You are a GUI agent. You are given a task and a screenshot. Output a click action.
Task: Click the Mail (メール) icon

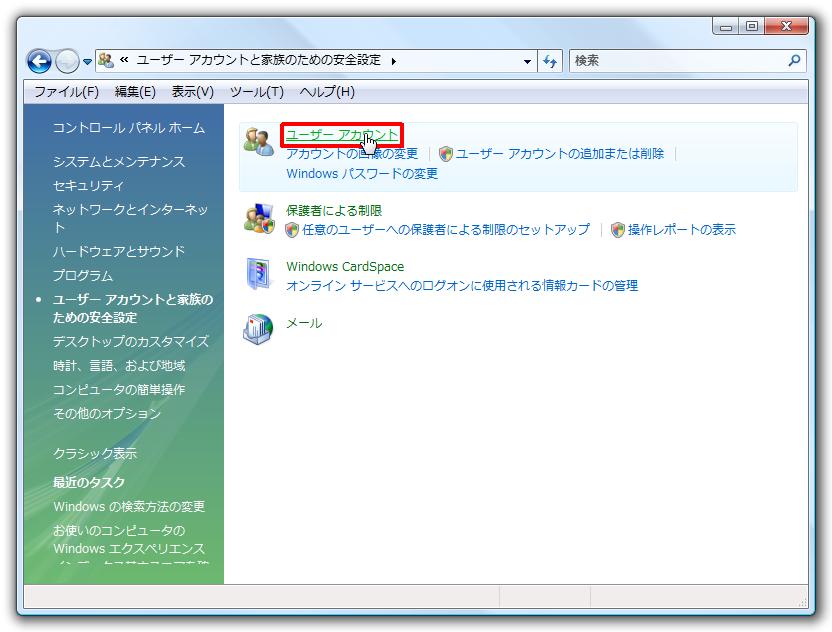pyautogui.click(x=258, y=328)
